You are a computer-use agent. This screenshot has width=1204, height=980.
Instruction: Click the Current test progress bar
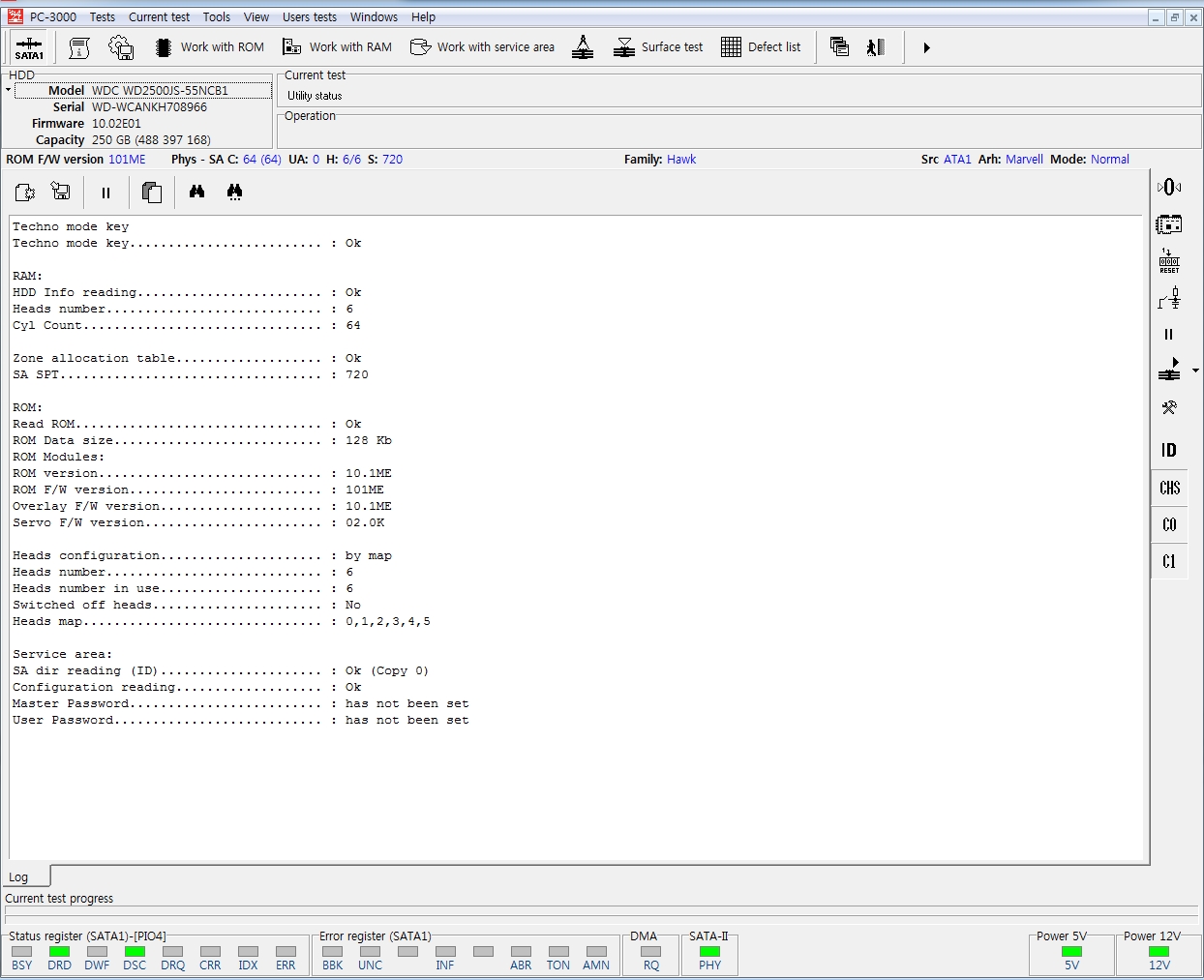pyautogui.click(x=600, y=912)
